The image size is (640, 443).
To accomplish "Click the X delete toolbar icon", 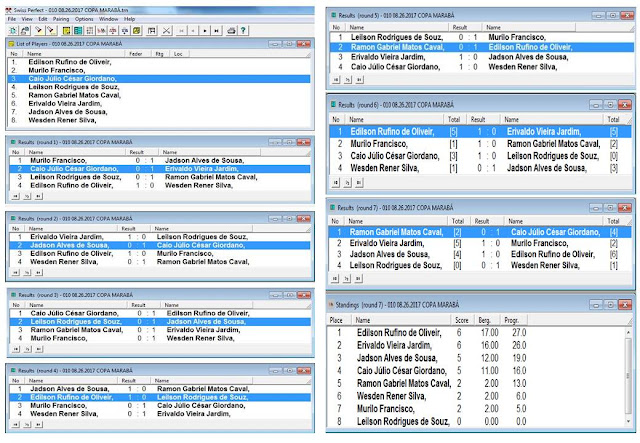I will pyautogui.click(x=167, y=30).
